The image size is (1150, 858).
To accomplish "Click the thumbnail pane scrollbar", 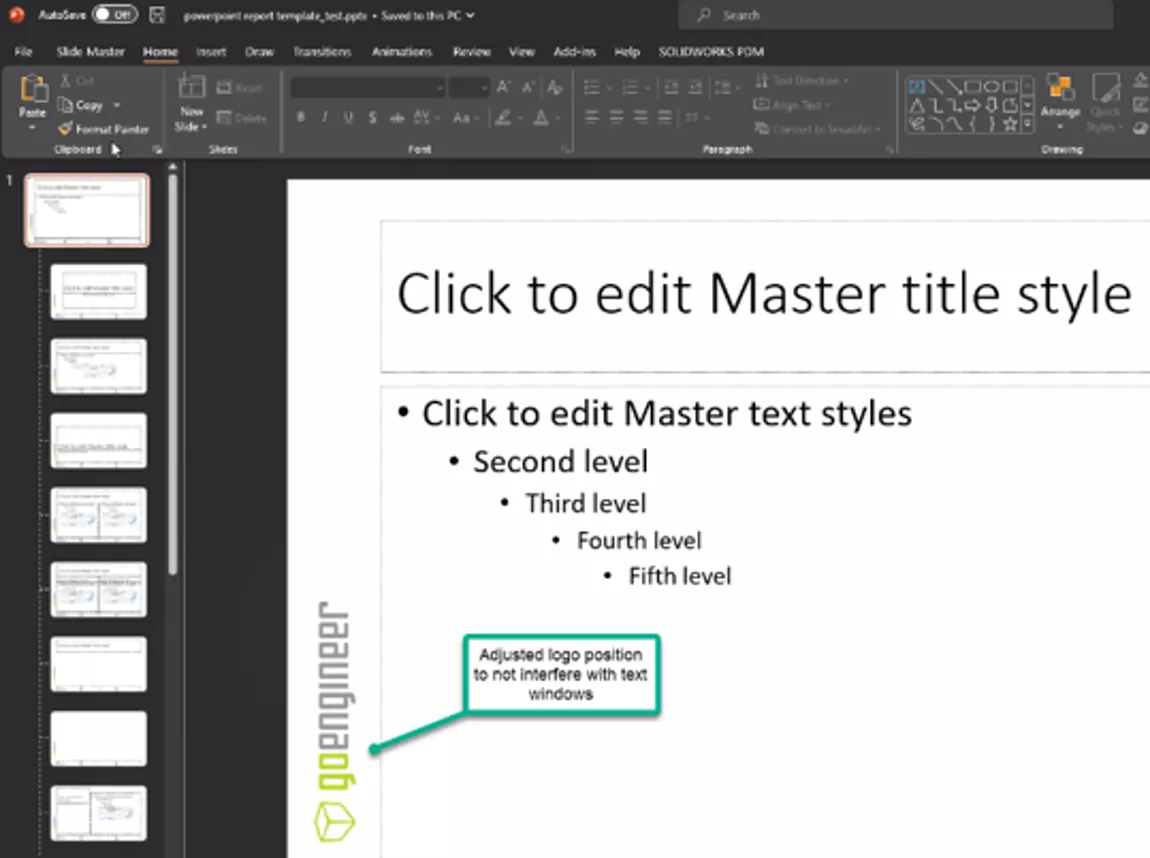I will coord(173,374).
